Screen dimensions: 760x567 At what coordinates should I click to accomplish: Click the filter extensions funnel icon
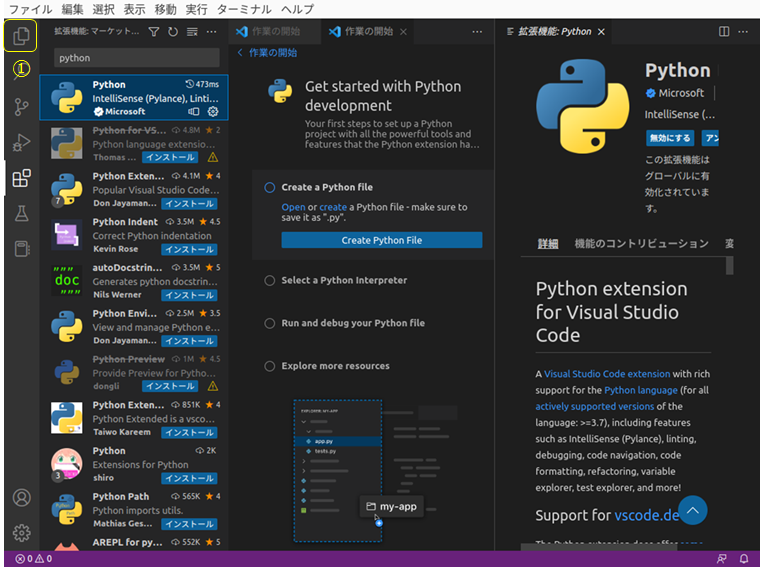coord(154,32)
